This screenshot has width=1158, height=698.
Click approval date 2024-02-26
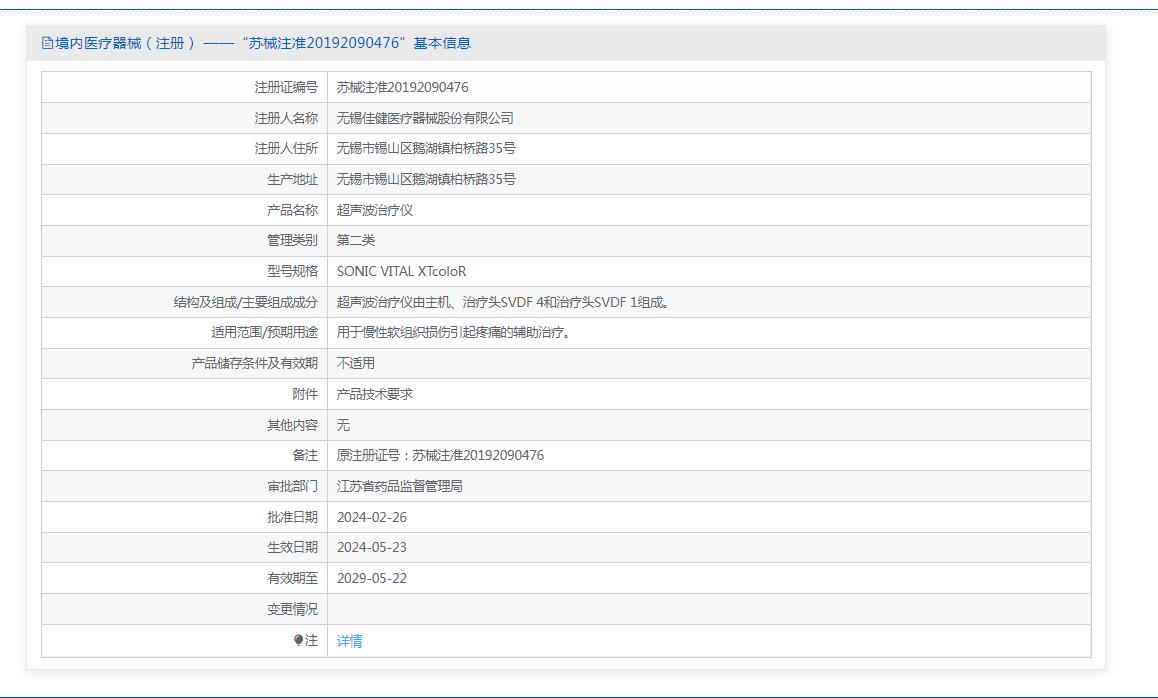tap(371, 517)
